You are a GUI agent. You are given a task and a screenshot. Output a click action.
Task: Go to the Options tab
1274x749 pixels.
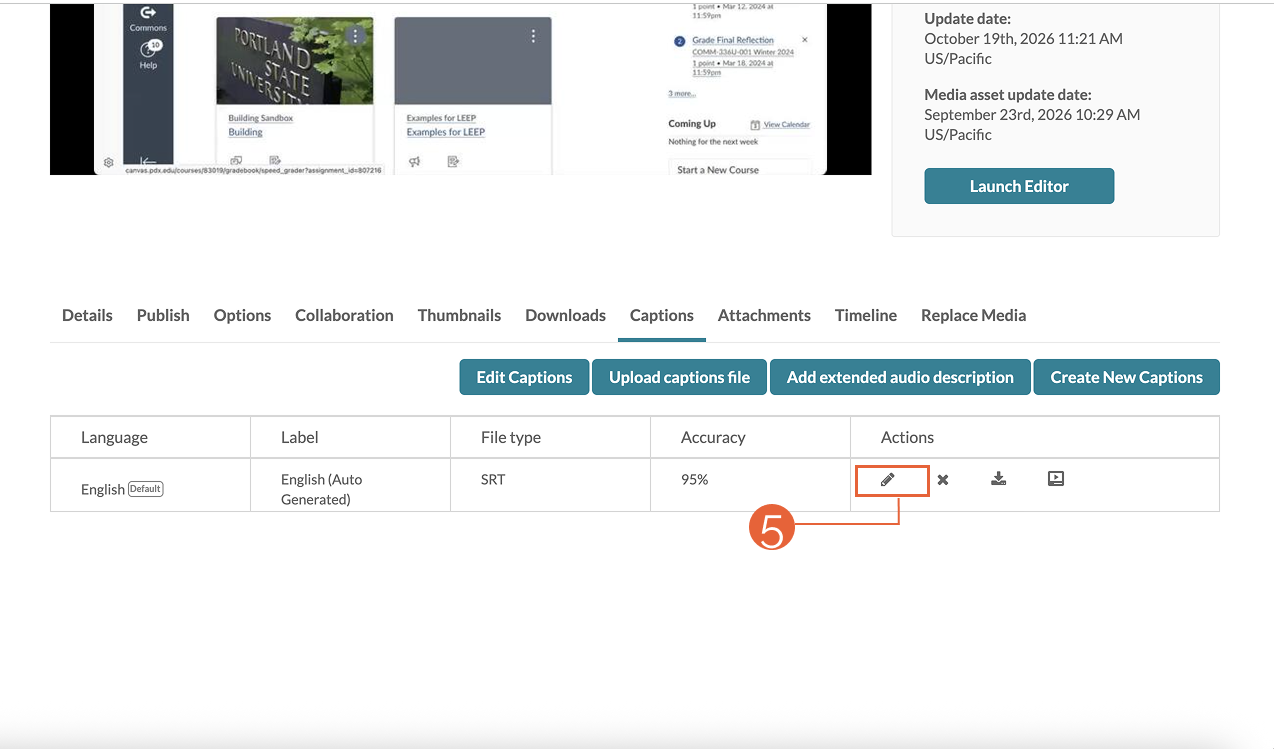tap(242, 315)
